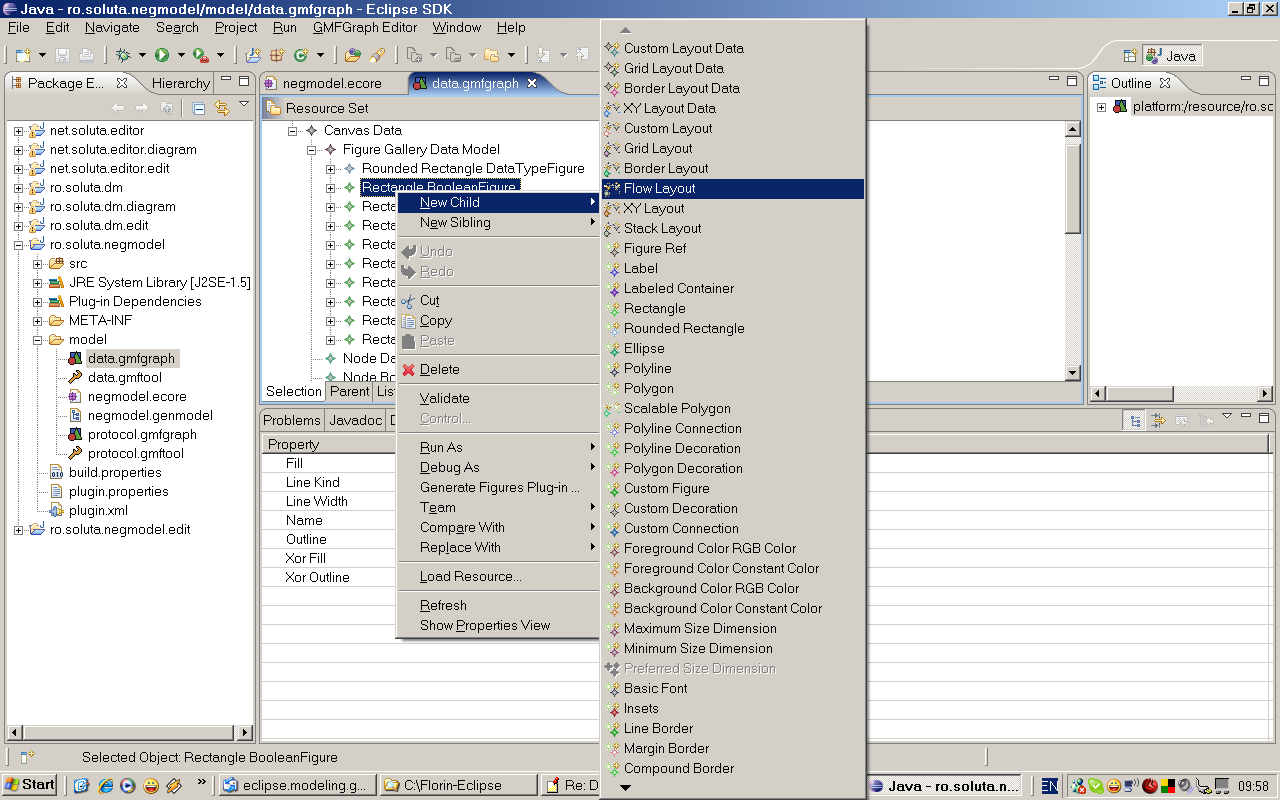Choose Validate in context menu
The width and height of the screenshot is (1280, 800).
[498, 398]
